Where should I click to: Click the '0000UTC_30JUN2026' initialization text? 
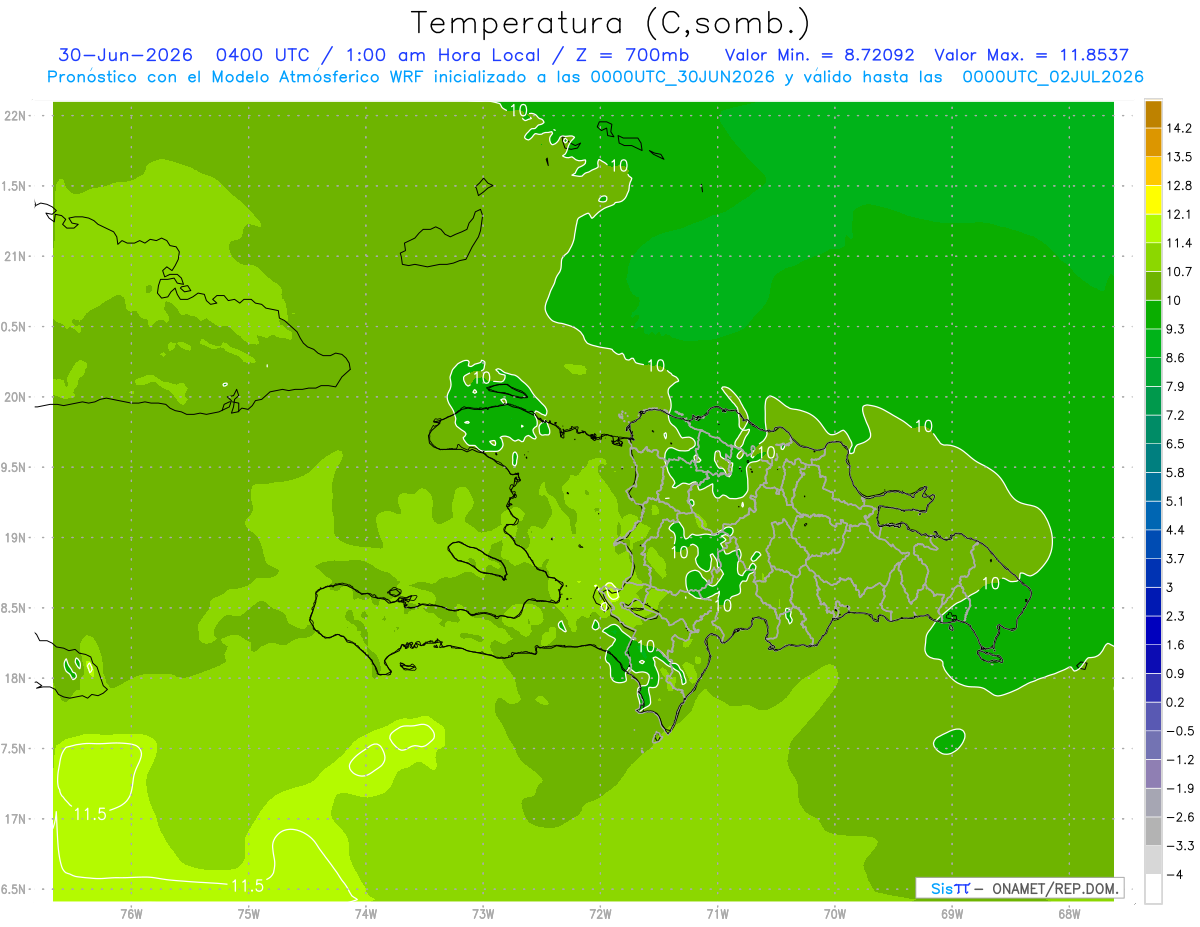(x=683, y=77)
